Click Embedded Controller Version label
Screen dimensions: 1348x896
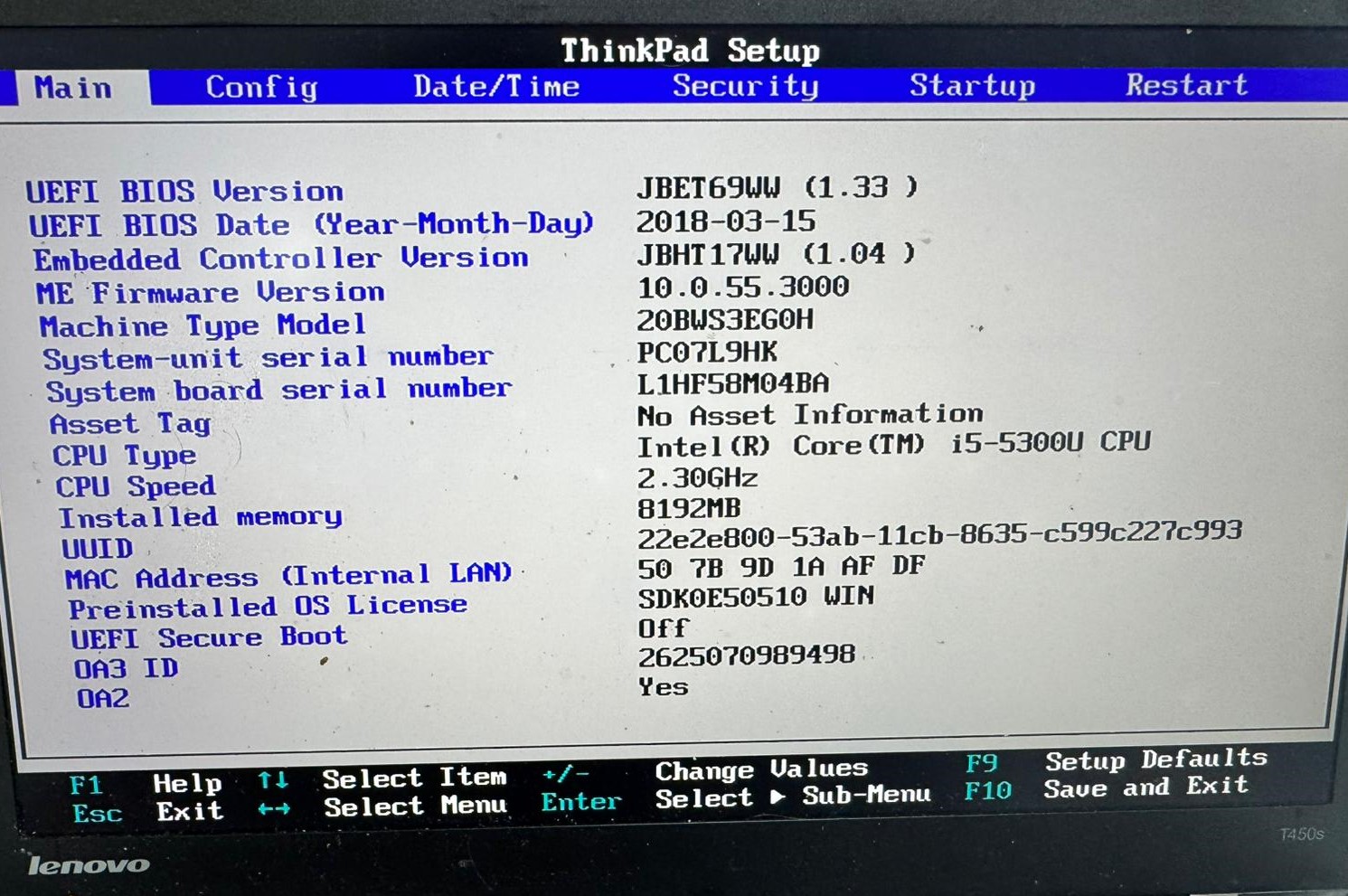(x=281, y=259)
